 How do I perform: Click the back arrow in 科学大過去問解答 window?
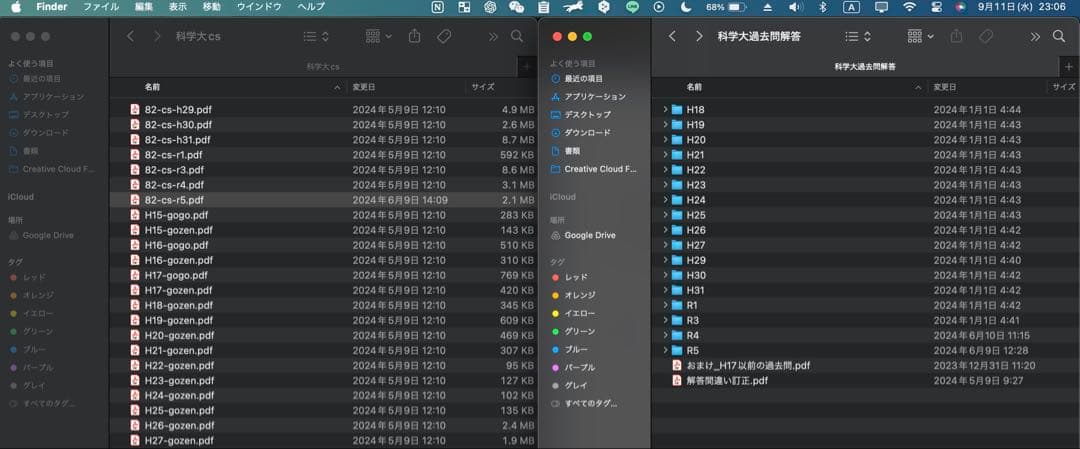(x=672, y=36)
